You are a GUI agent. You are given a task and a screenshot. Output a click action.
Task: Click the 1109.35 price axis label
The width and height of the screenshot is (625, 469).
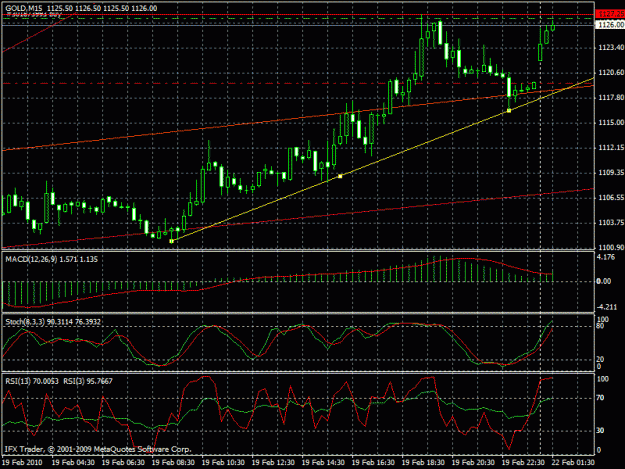tap(611, 172)
